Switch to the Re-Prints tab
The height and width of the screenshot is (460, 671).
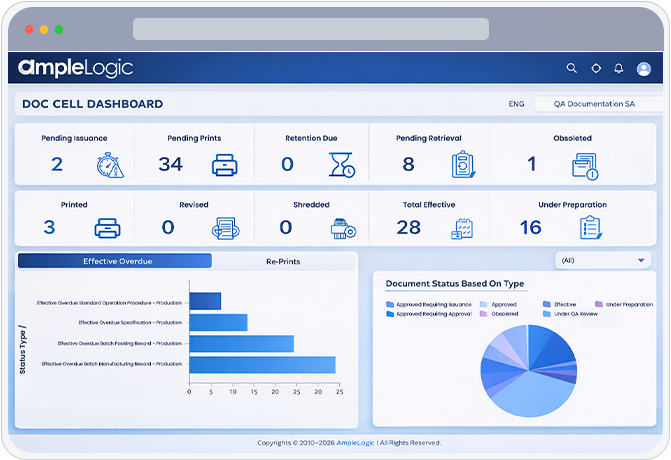tap(283, 261)
